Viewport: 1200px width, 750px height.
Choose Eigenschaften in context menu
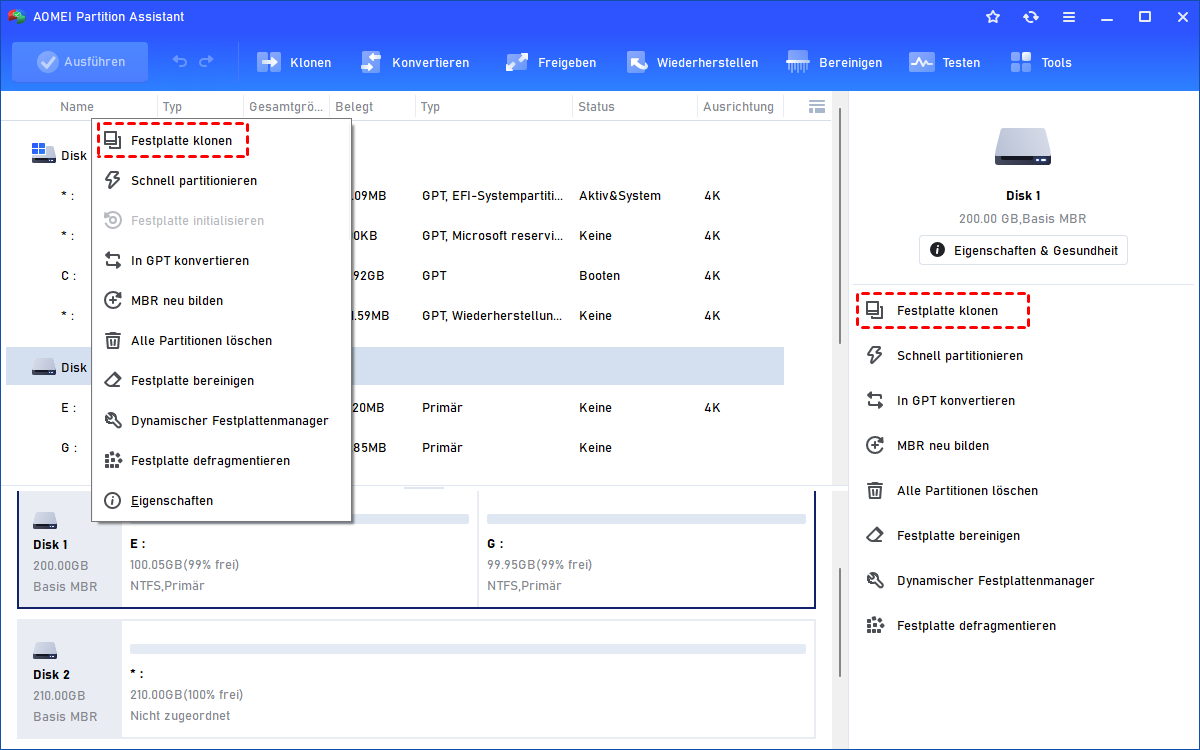point(221,501)
